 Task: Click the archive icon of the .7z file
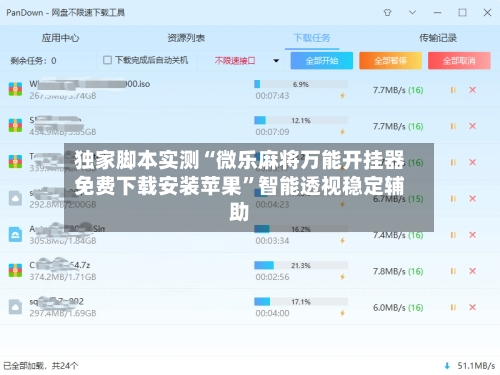(15, 270)
